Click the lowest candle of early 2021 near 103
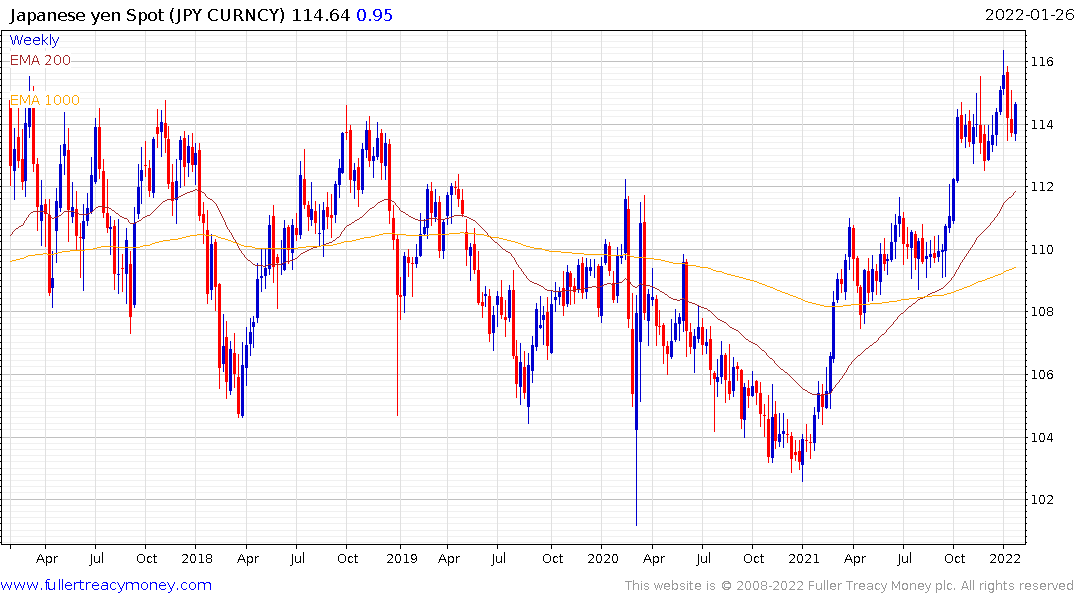 click(802, 465)
